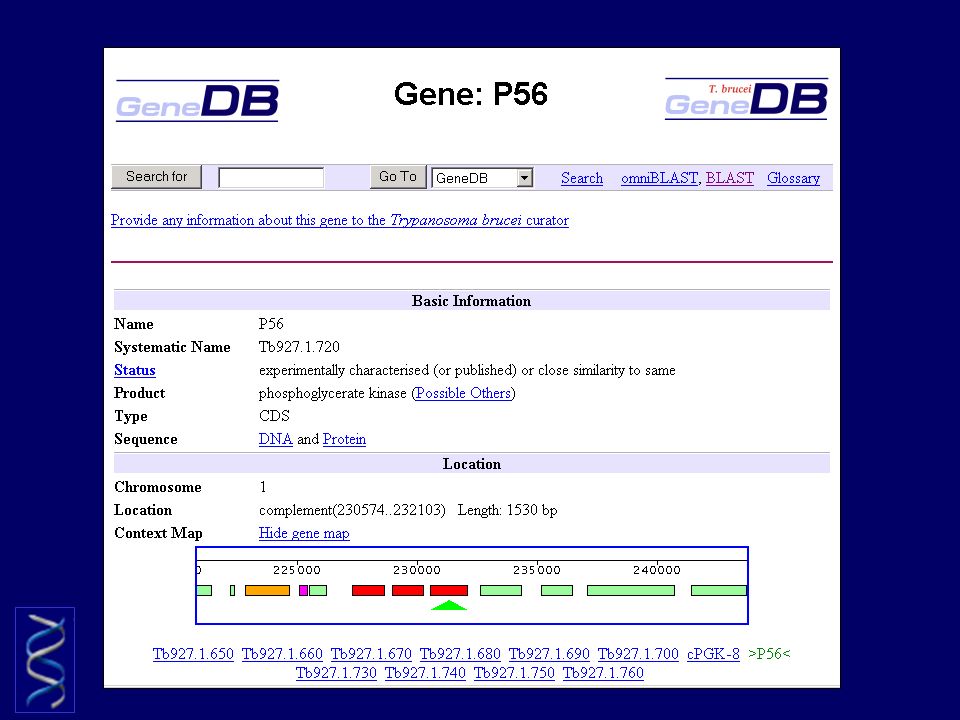The image size is (960, 720).
Task: Click the 235000 scale label in map
Action: coord(537,570)
